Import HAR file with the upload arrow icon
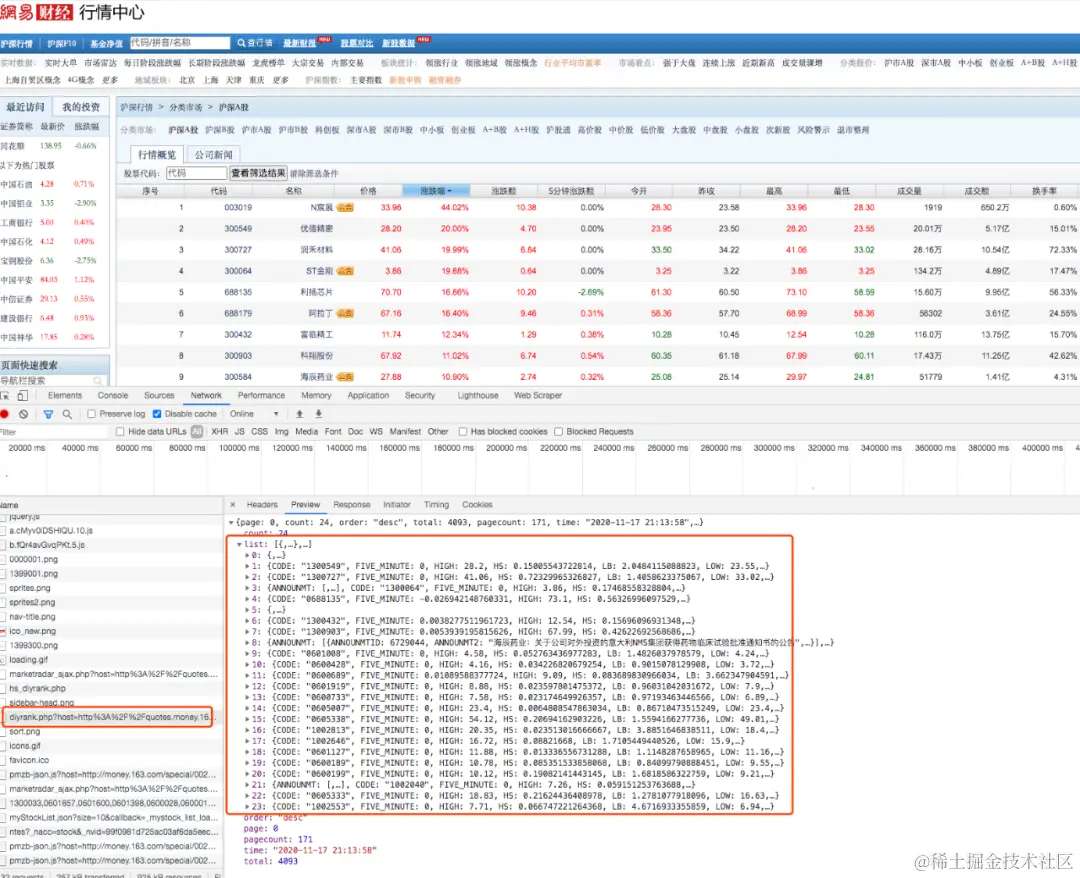This screenshot has height=878, width=1080. [300, 414]
